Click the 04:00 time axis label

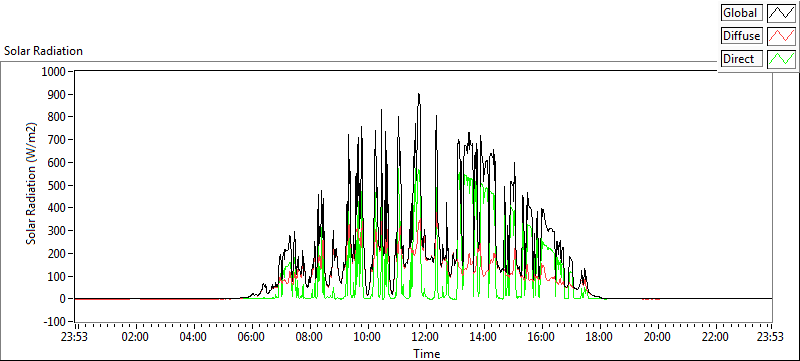click(x=193, y=337)
